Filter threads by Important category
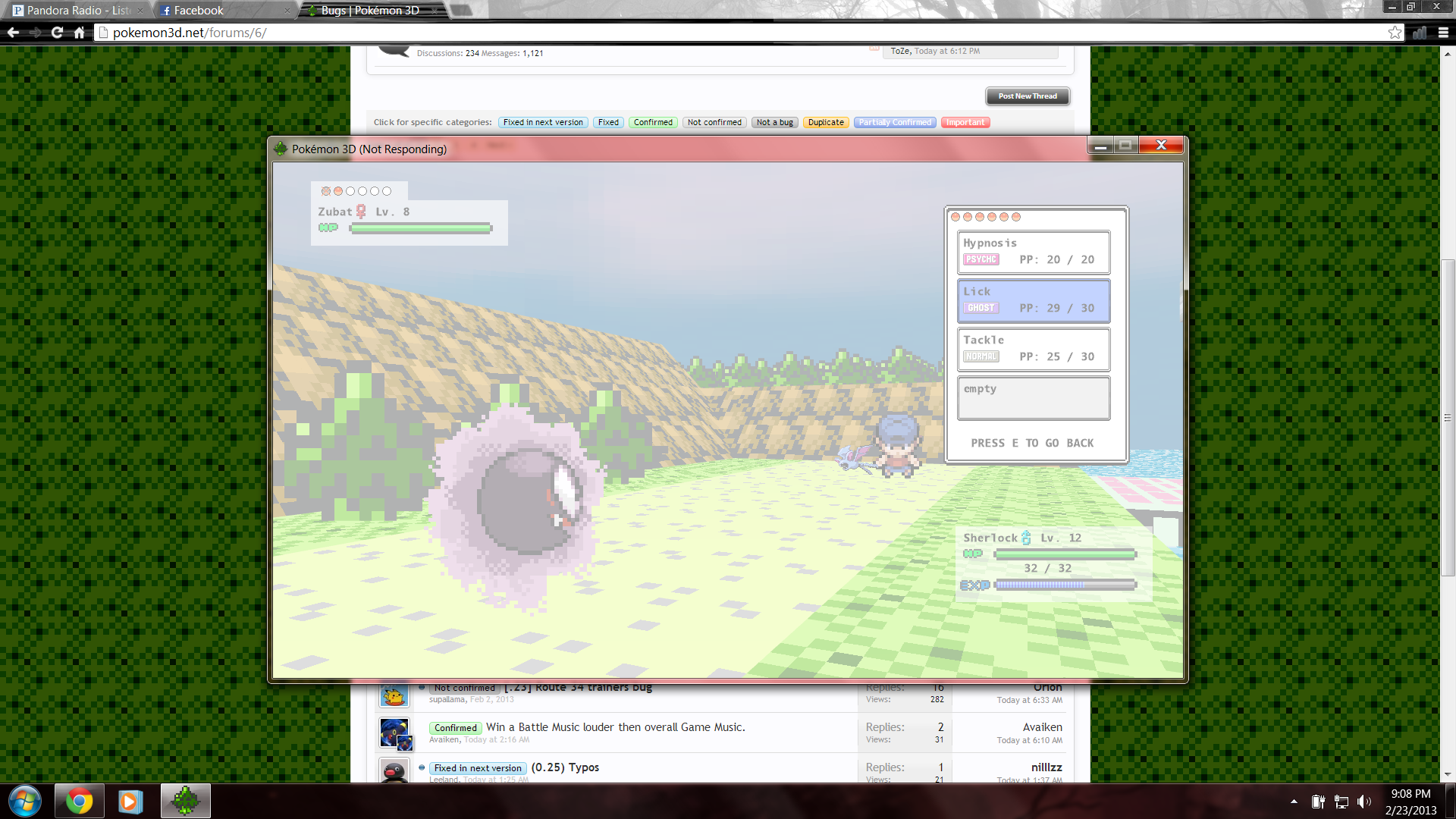1456x819 pixels. [965, 122]
